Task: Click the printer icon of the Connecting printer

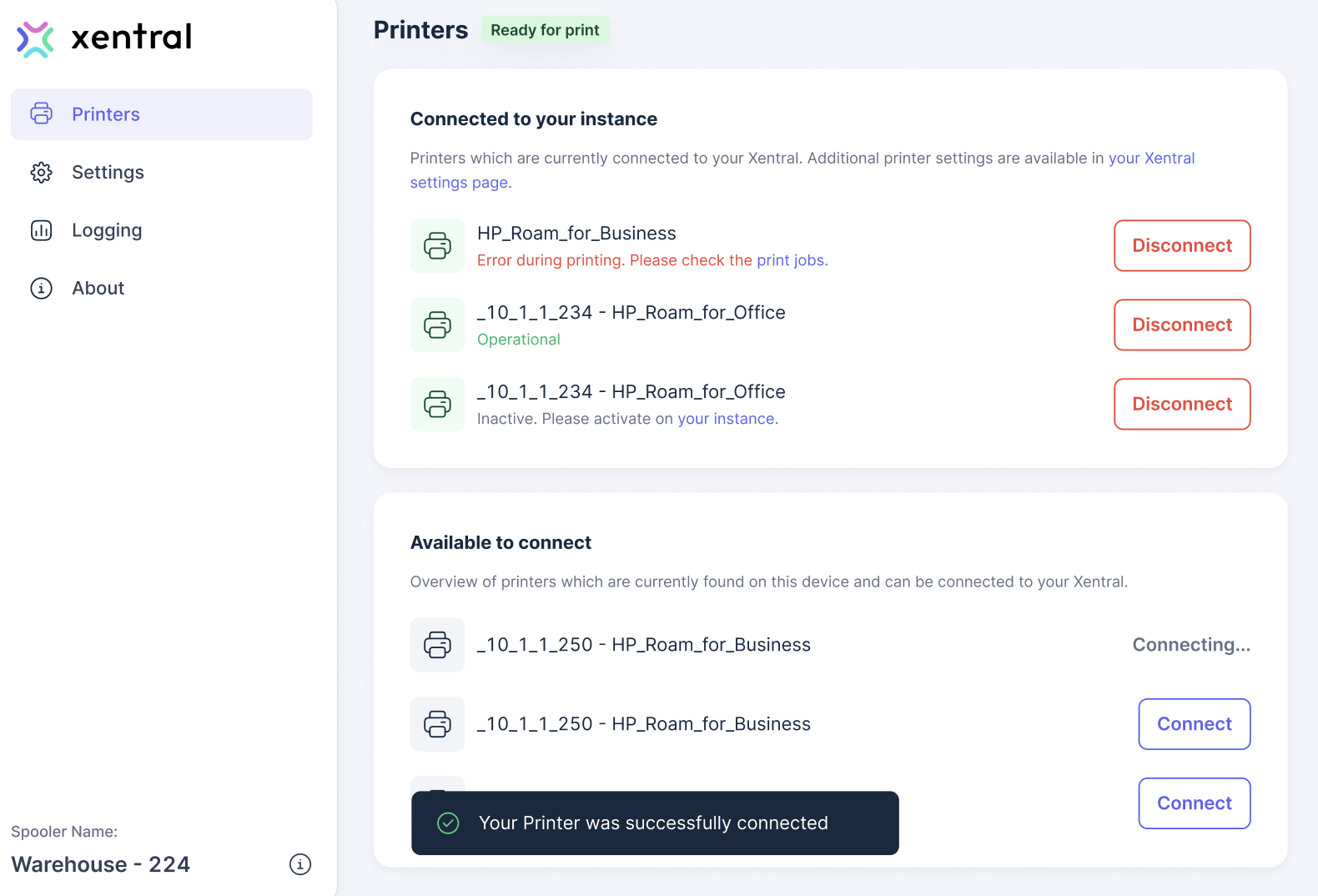Action: point(437,645)
